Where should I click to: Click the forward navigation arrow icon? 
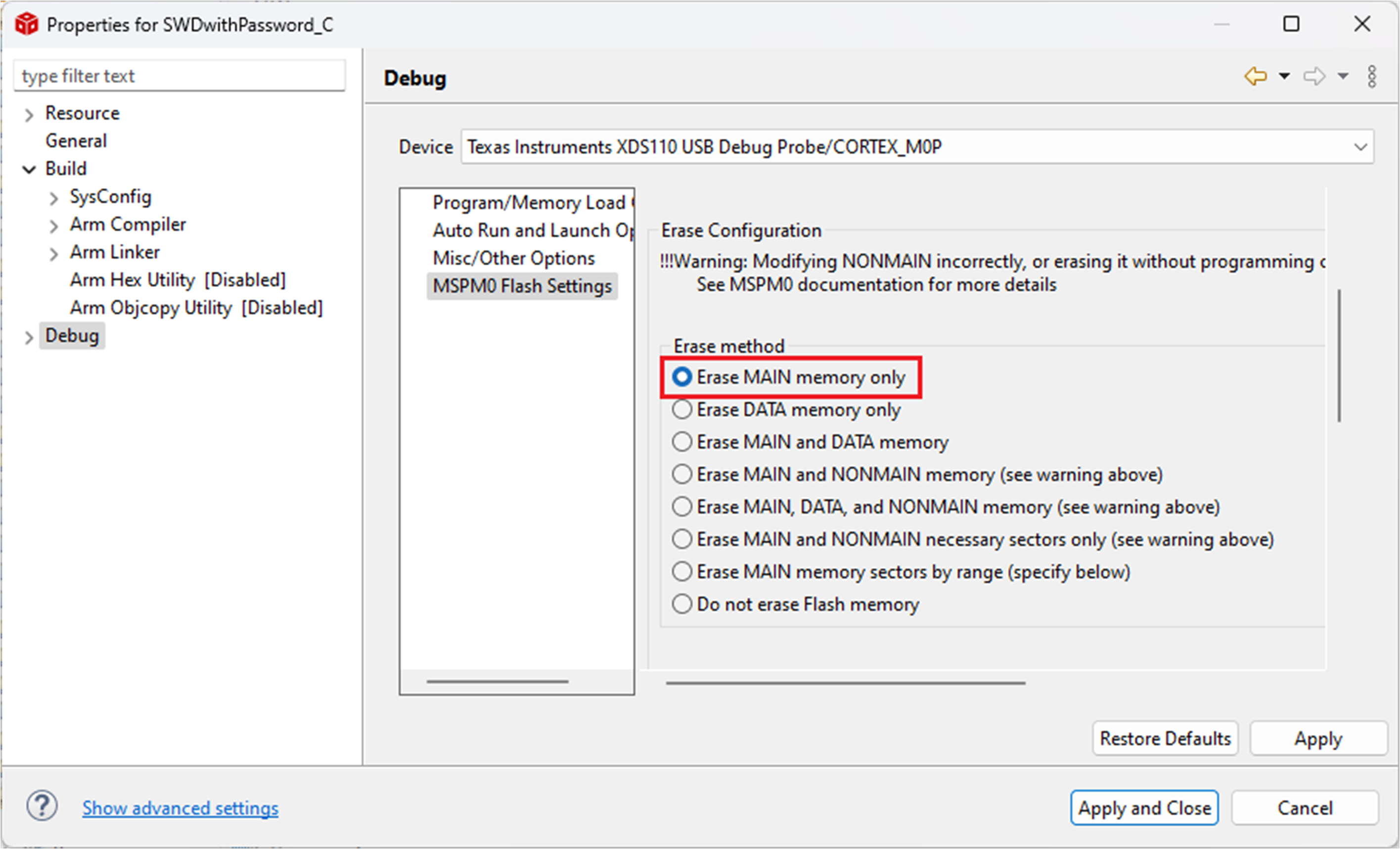1314,76
